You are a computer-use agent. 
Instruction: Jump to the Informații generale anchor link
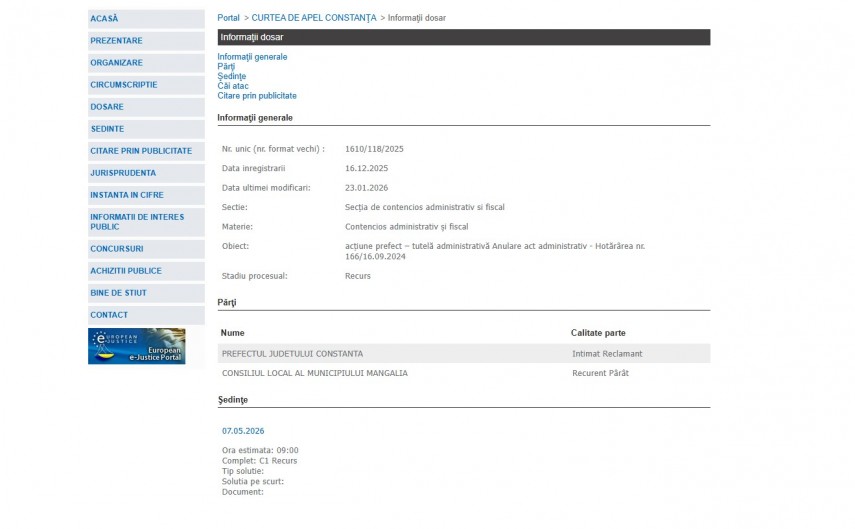pyautogui.click(x=252, y=57)
